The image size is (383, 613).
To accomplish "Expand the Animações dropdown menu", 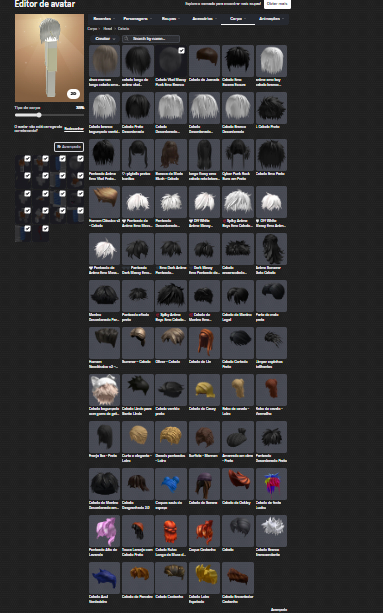I will pos(272,19).
